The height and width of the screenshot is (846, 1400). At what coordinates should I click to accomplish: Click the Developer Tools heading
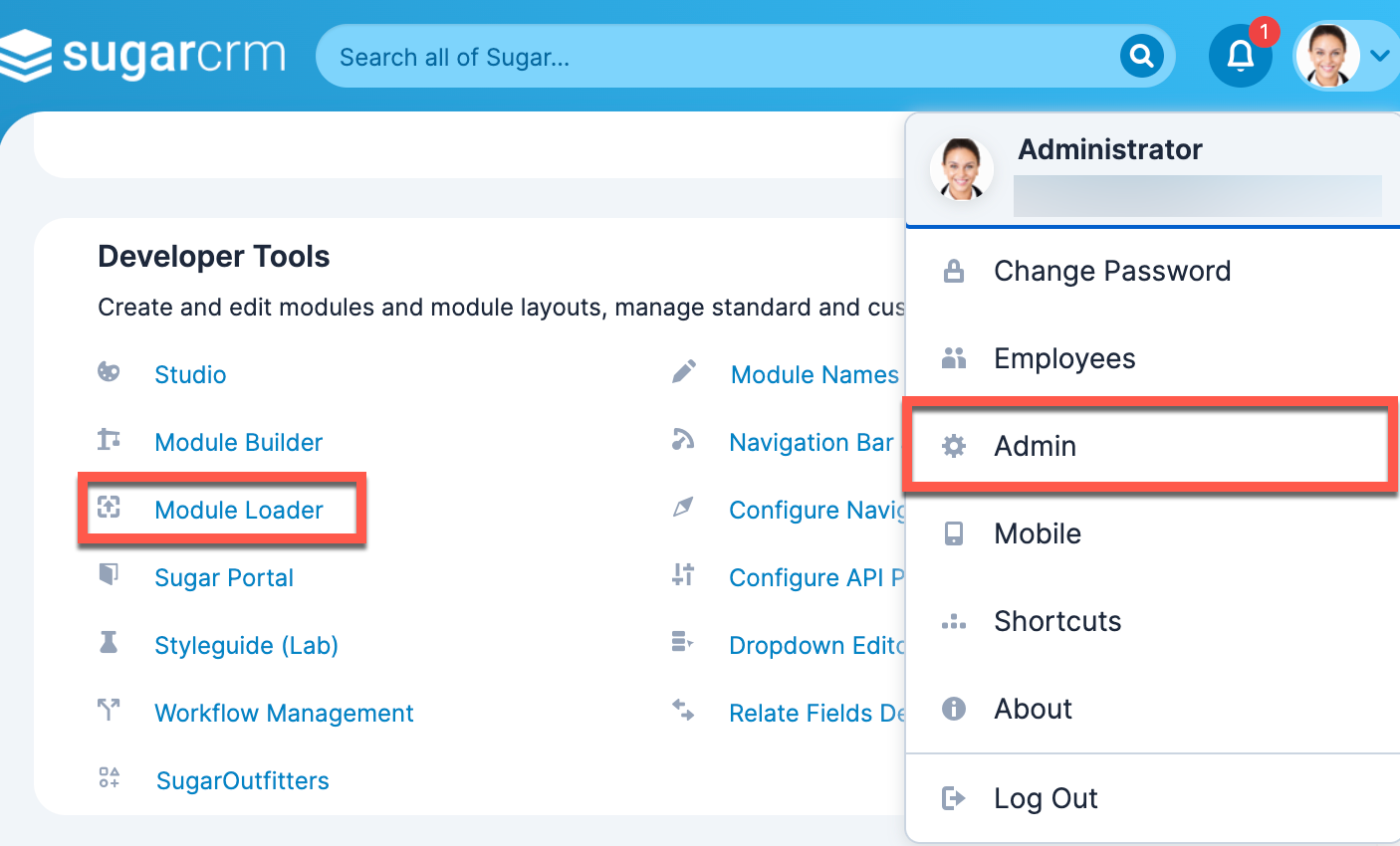point(214,257)
